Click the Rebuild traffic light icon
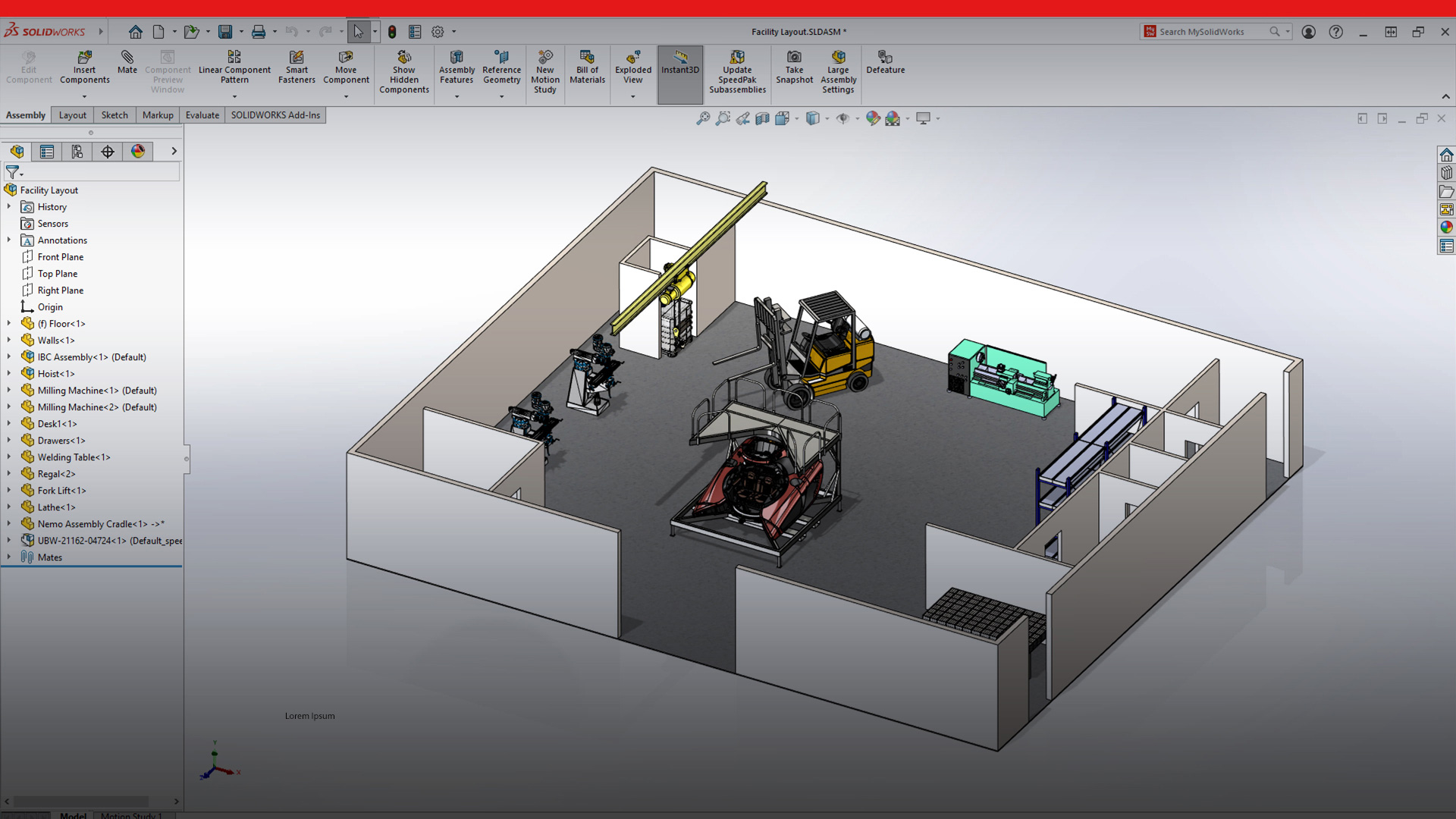1456x819 pixels. (392, 32)
